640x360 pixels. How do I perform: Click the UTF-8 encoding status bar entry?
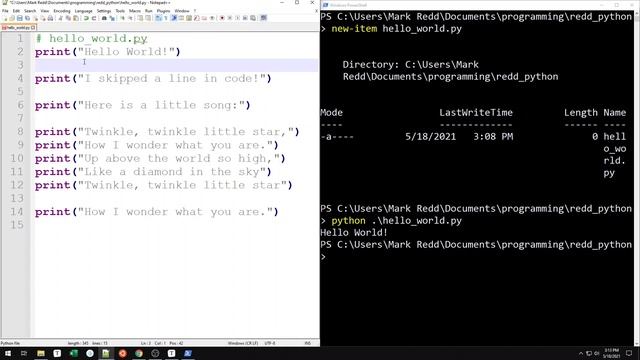(270, 343)
